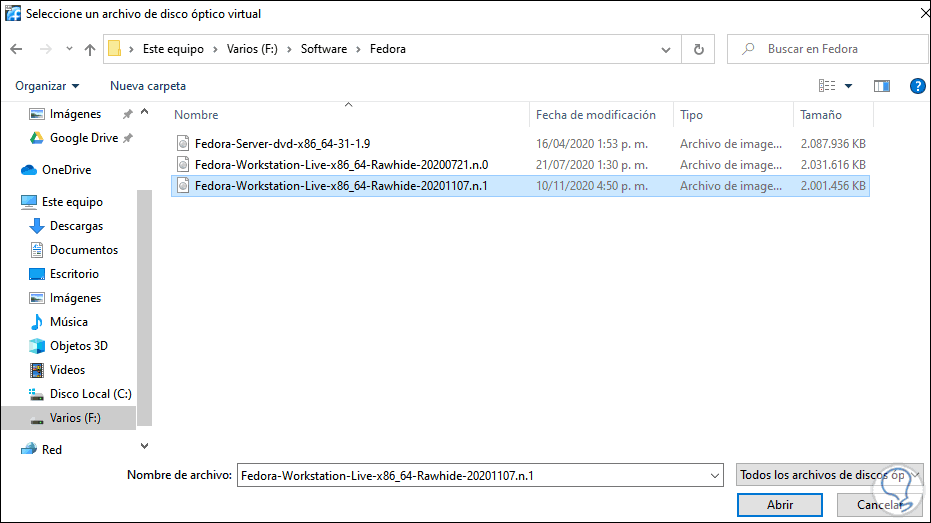Select Google Drive in sidebar
This screenshot has height=523, width=931.
coord(84,138)
